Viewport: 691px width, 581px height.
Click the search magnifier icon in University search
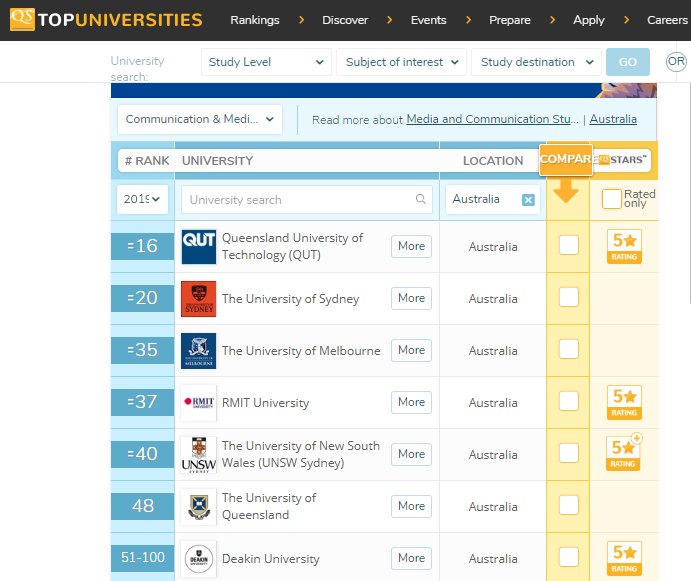coord(421,200)
